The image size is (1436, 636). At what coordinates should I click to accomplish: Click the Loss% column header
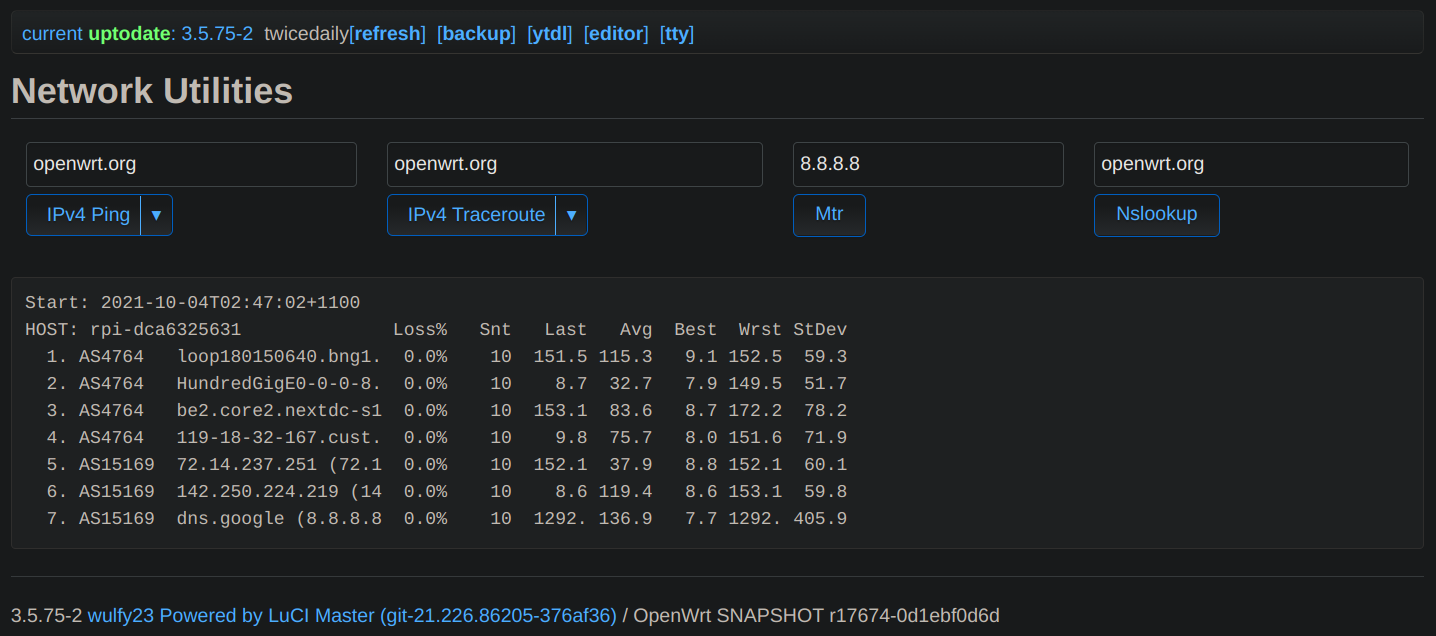tap(420, 329)
